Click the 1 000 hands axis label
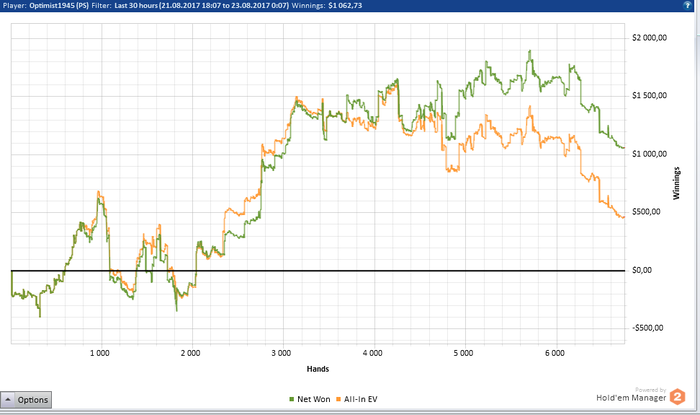700x415 pixels. pyautogui.click(x=100, y=353)
